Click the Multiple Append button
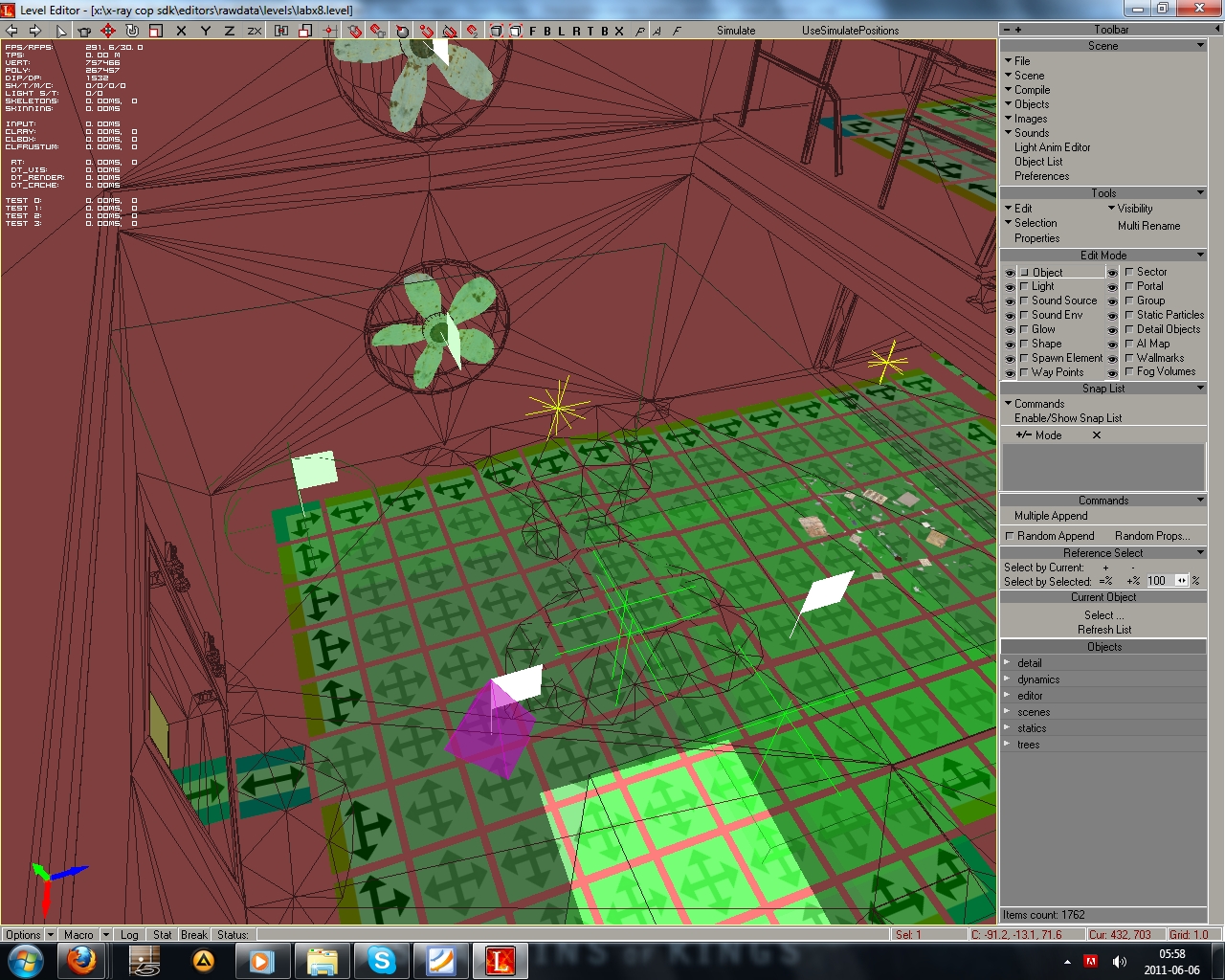The height and width of the screenshot is (980, 1225). click(x=1051, y=516)
